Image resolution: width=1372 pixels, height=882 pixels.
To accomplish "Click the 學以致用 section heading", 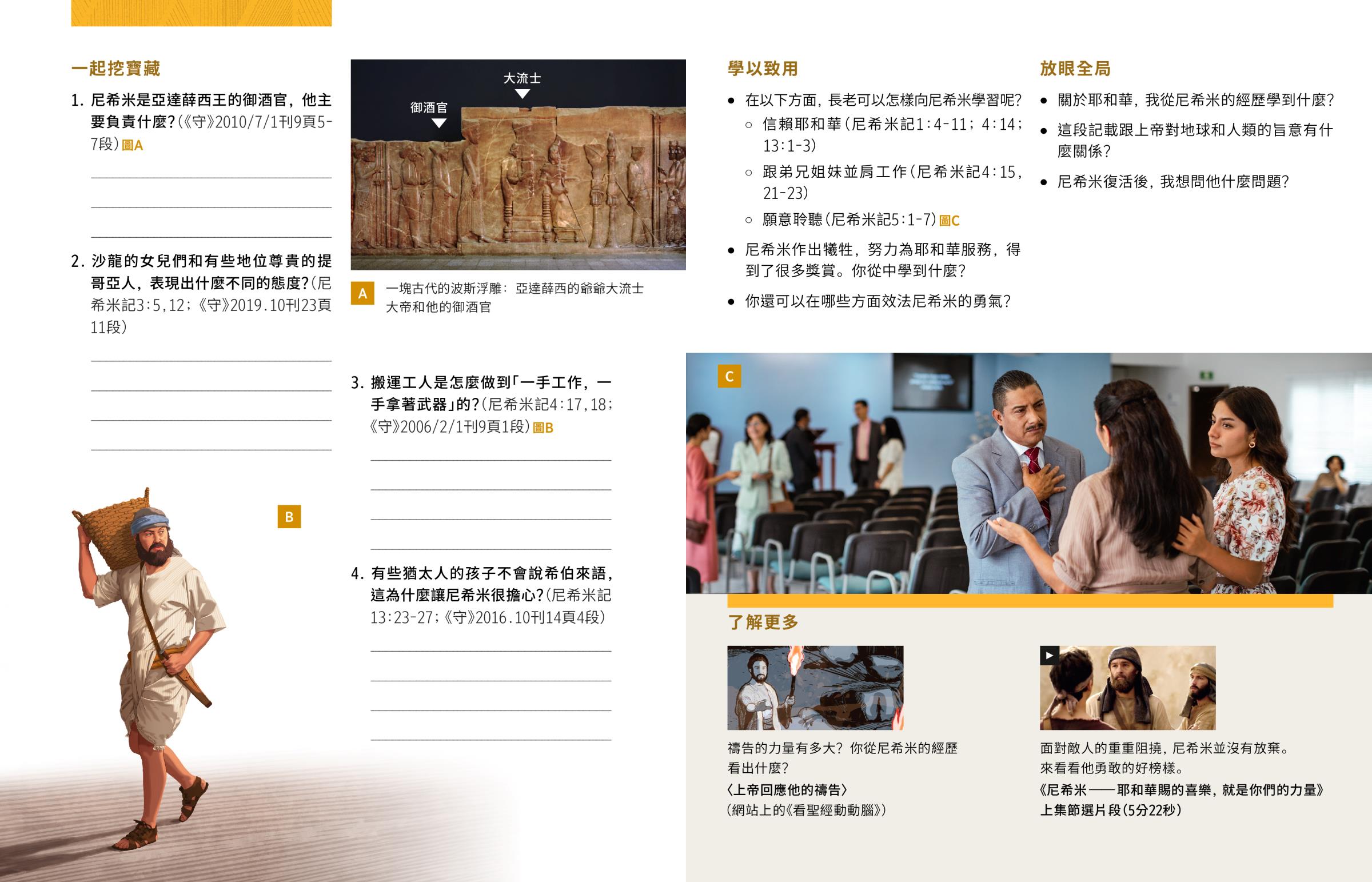I will tap(763, 69).
